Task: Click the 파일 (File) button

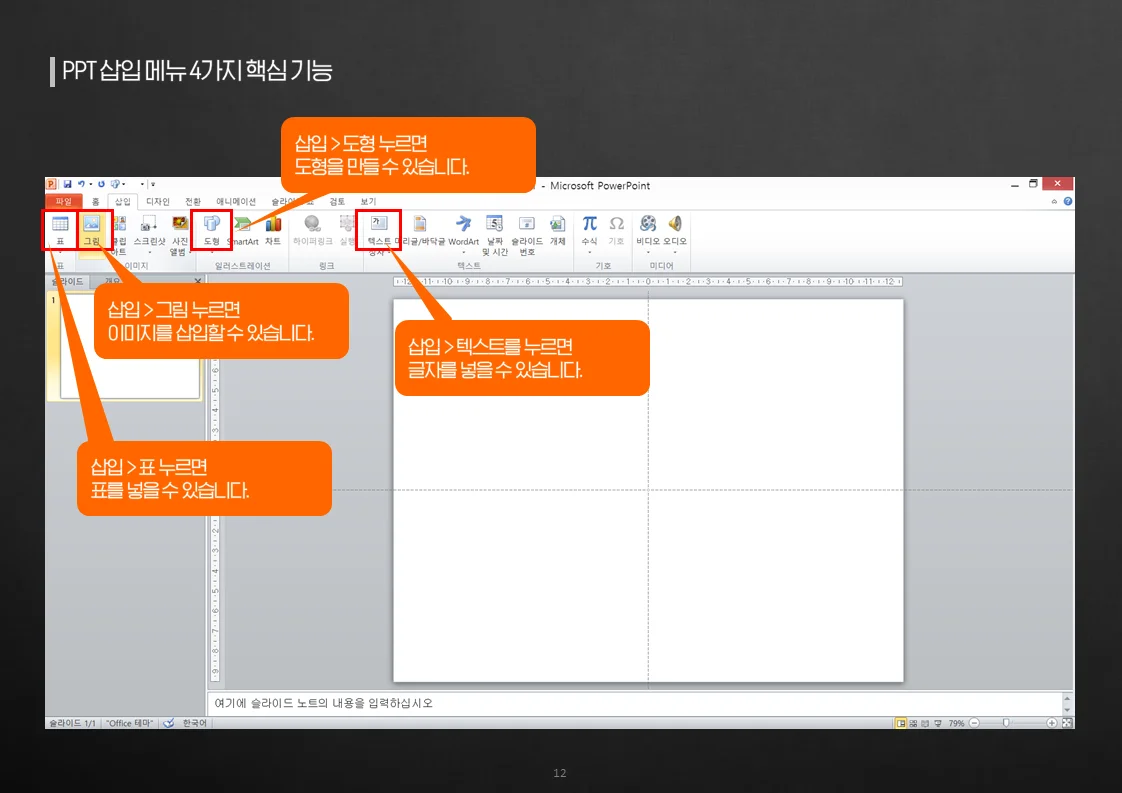Action: (63, 201)
